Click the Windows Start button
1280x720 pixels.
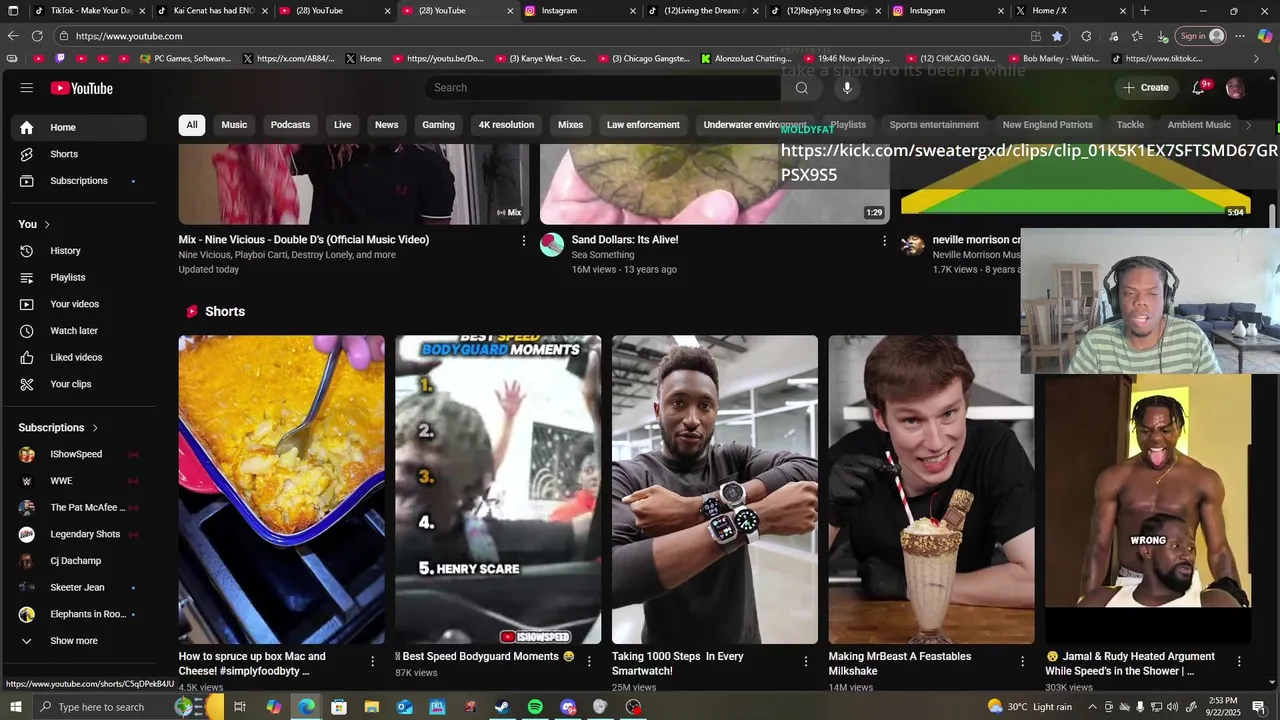(x=15, y=707)
